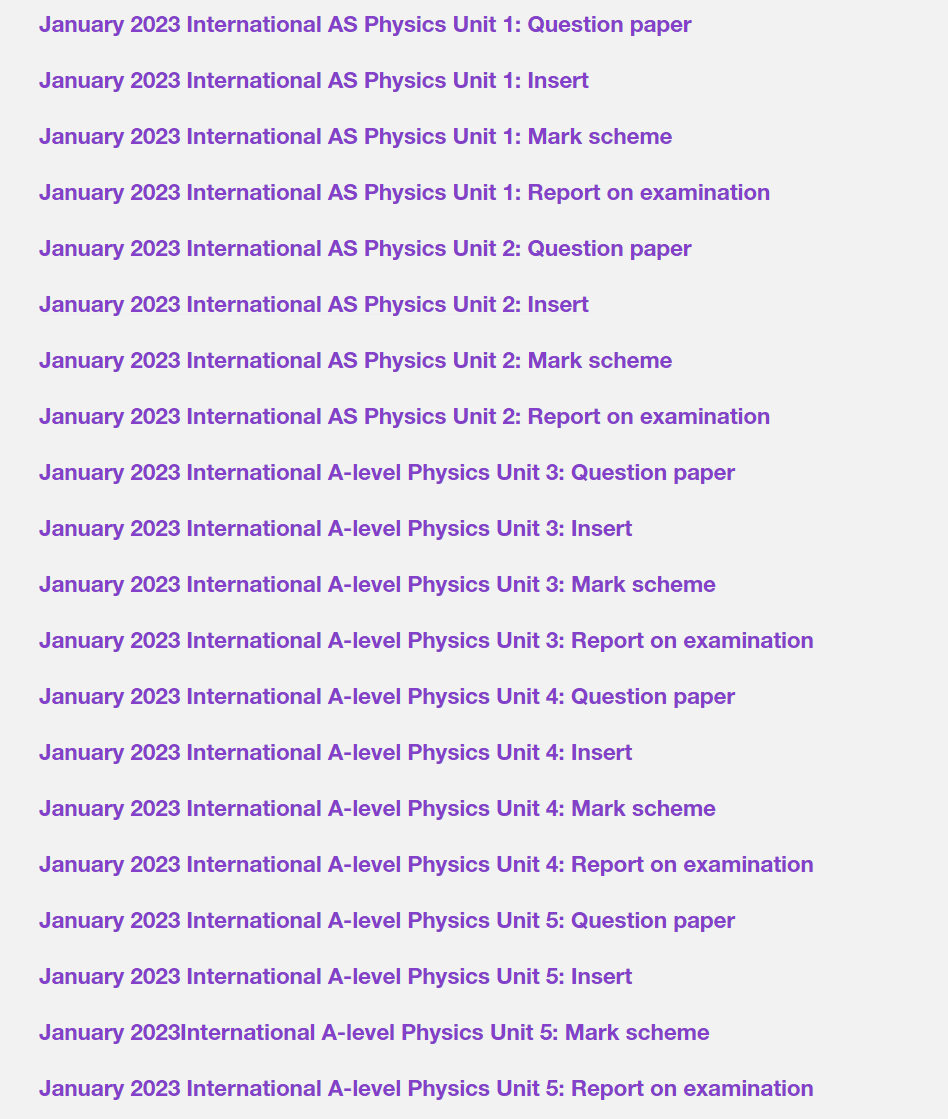
Task: Open AS Physics Unit 2 Insert link
Action: [313, 305]
